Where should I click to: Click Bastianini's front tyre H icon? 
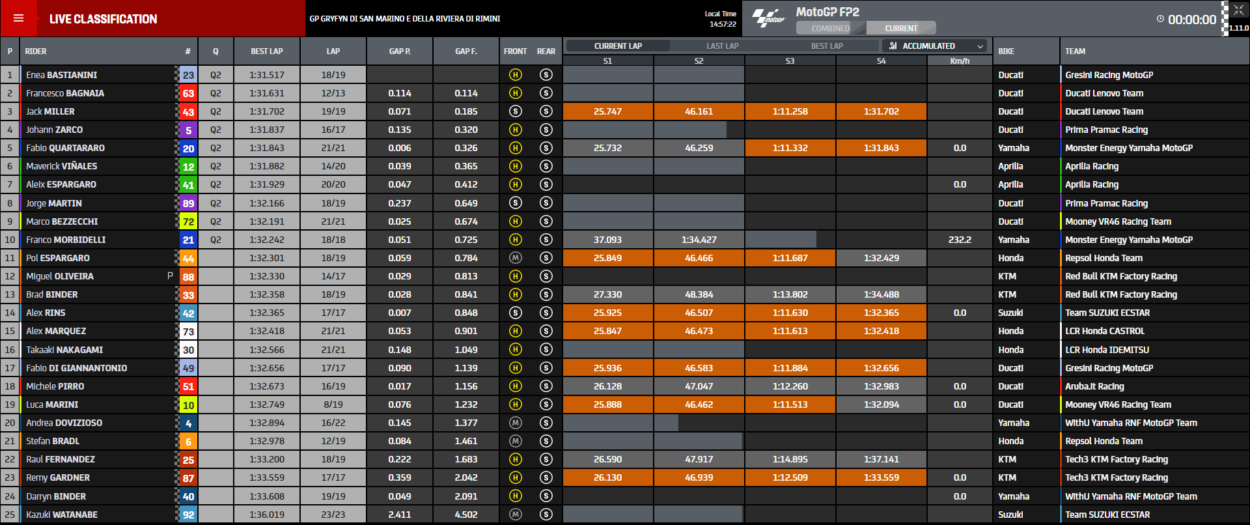516,75
